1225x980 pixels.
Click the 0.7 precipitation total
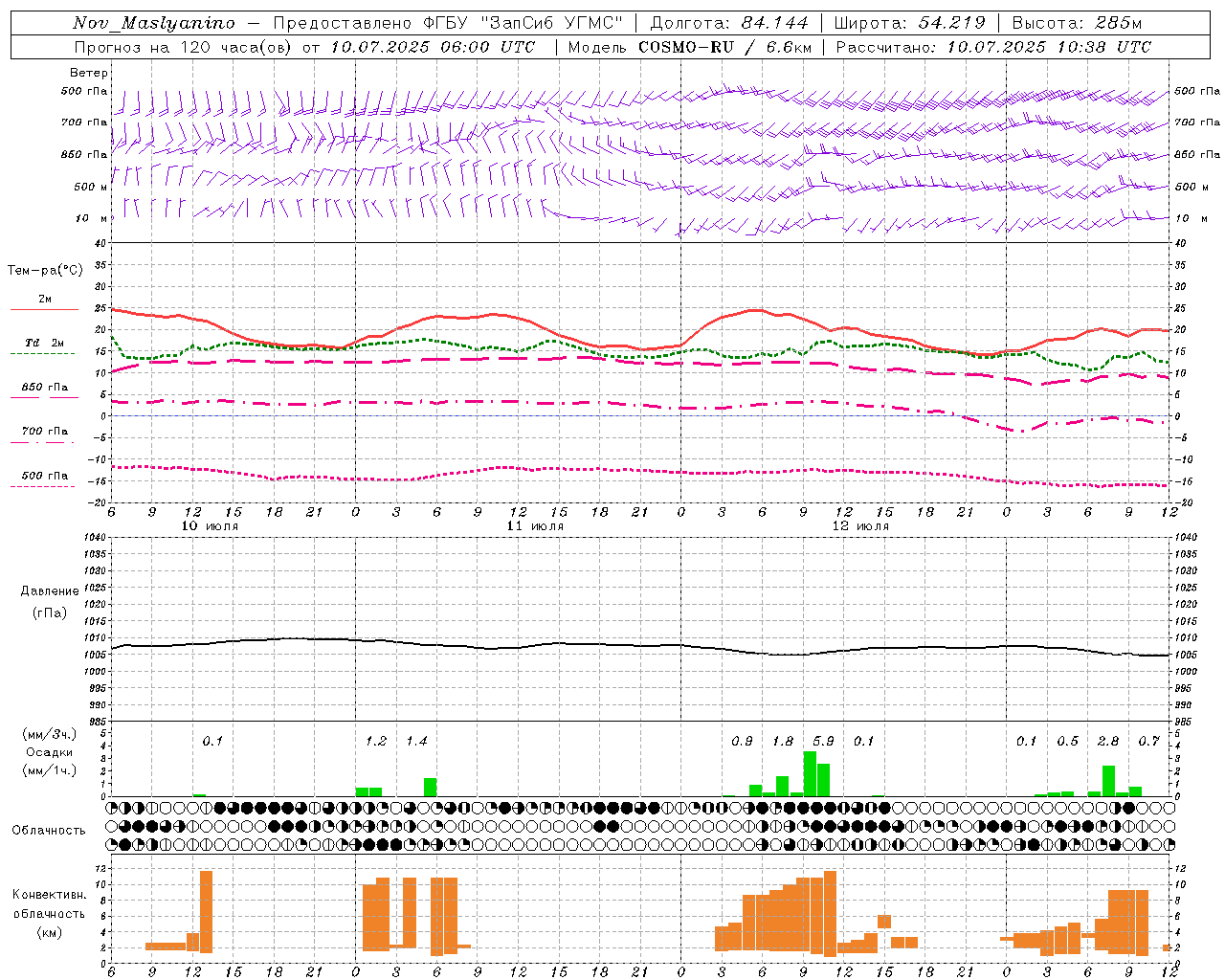click(1148, 741)
